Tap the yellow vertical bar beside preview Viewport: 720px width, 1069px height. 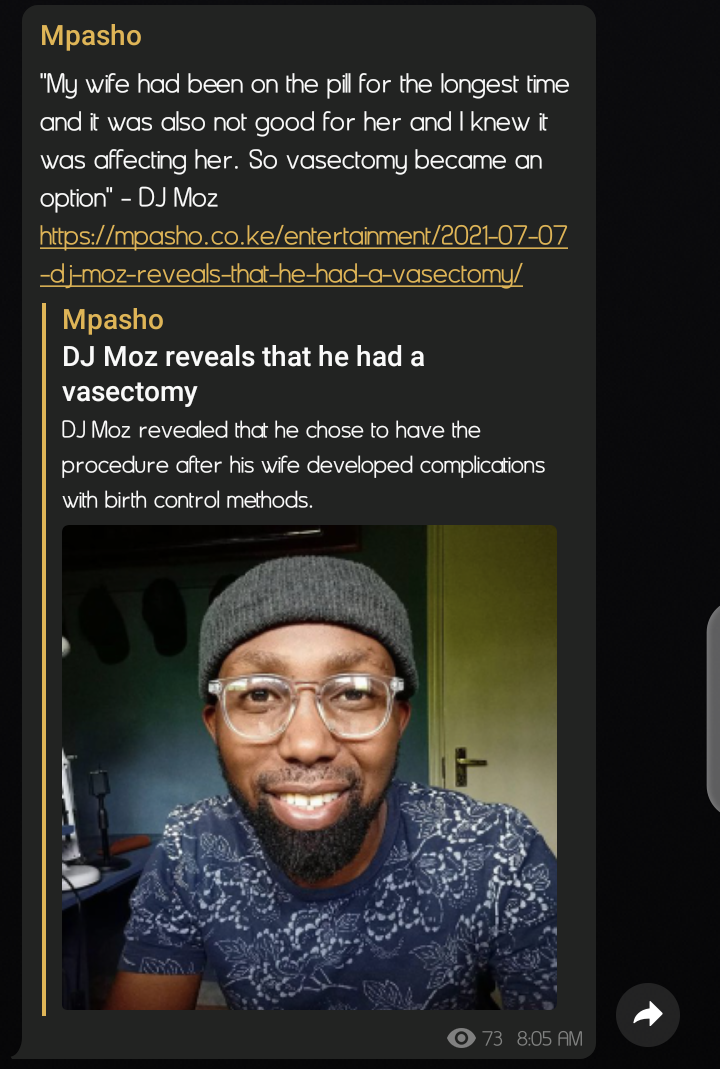(44, 659)
